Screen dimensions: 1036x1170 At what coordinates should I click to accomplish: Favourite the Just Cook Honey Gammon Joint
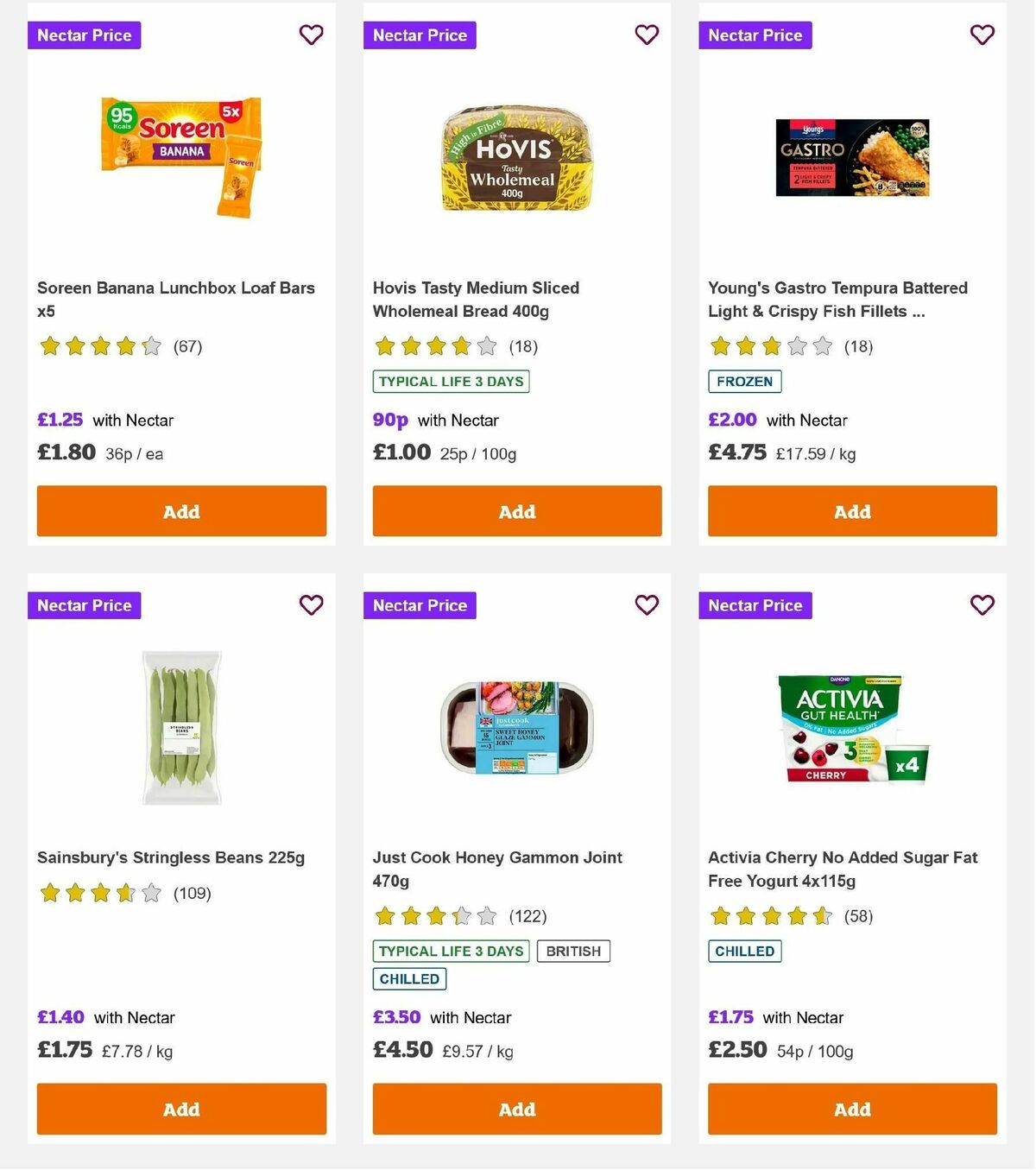[646, 605]
